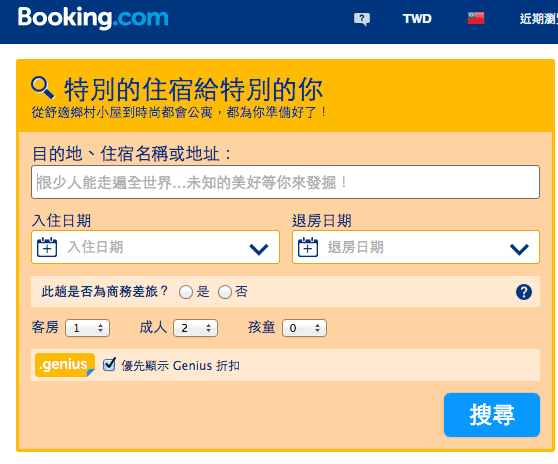Open the 入住日期 date dropdown

coord(156,247)
